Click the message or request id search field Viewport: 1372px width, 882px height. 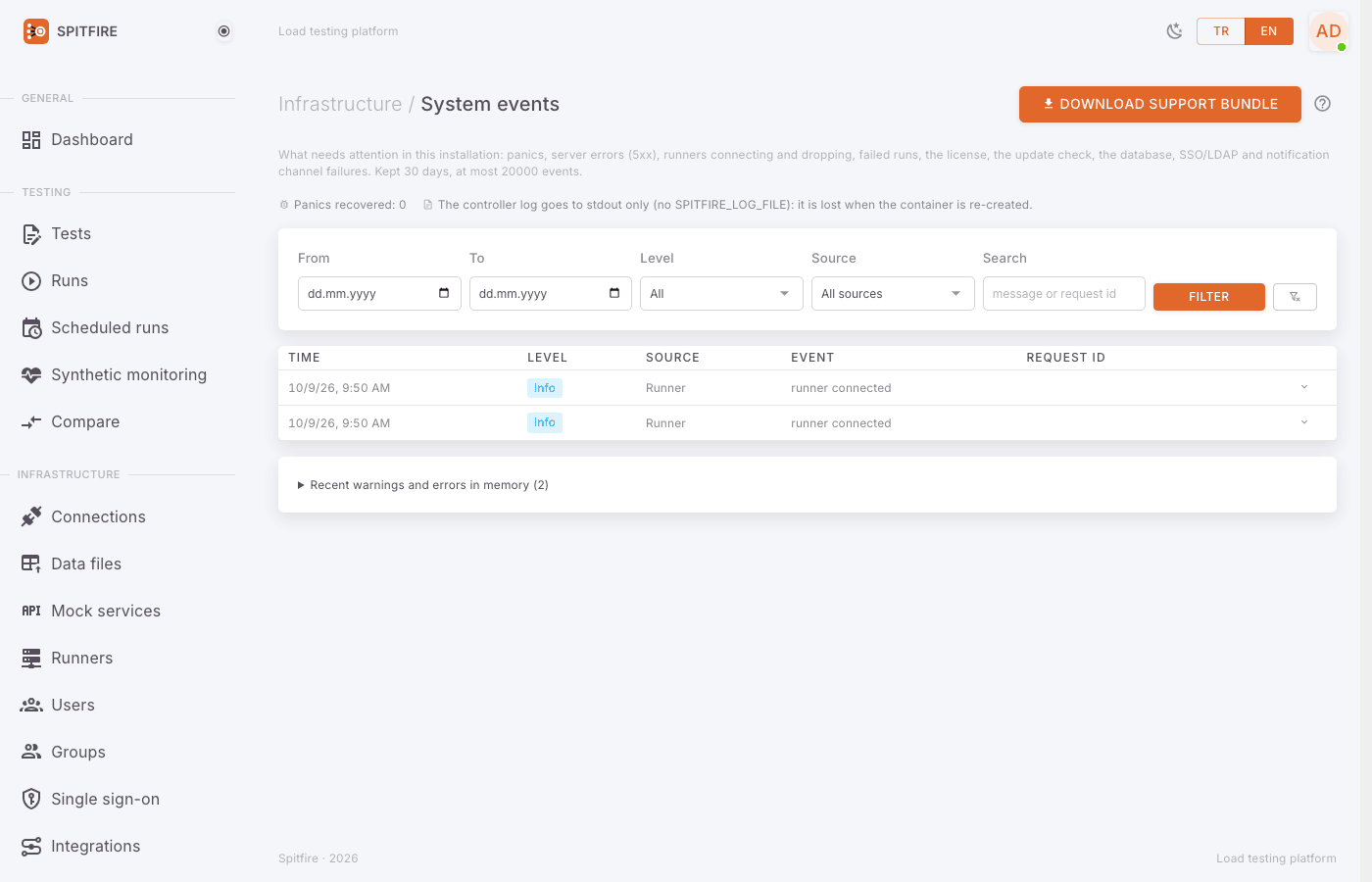point(1064,293)
